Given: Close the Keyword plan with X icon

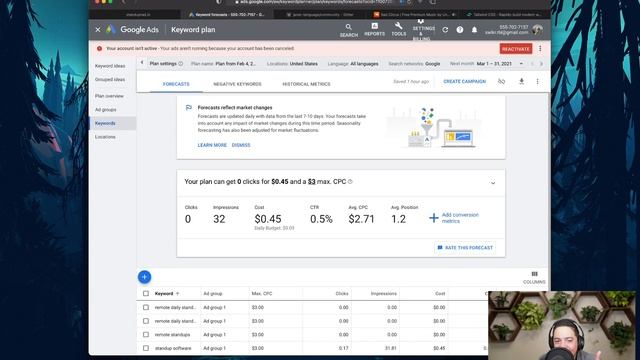Looking at the screenshot, I should [x=98, y=30].
